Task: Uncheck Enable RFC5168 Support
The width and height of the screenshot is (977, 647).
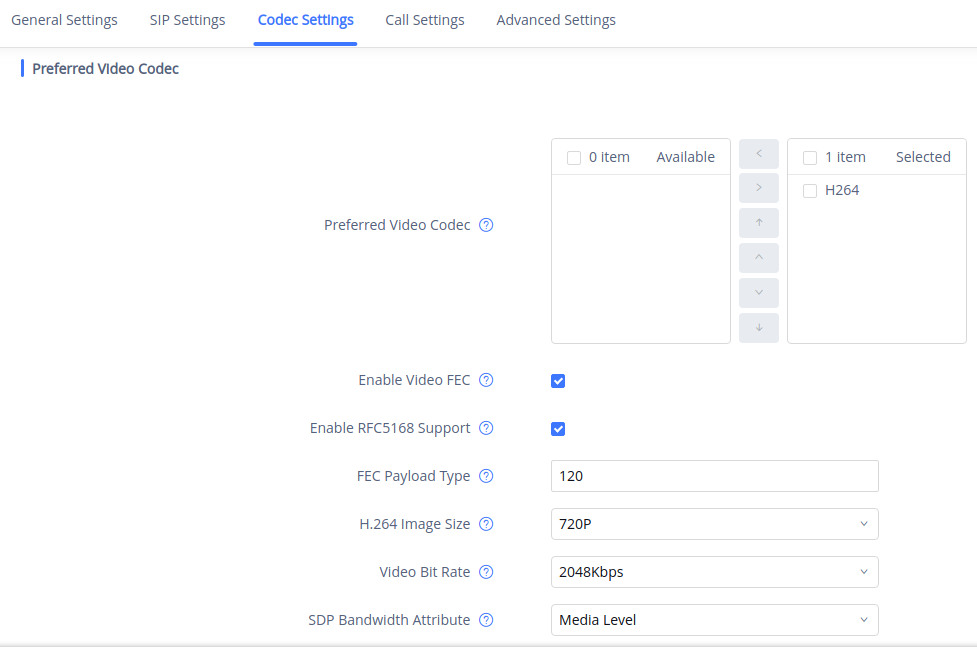Action: click(558, 429)
